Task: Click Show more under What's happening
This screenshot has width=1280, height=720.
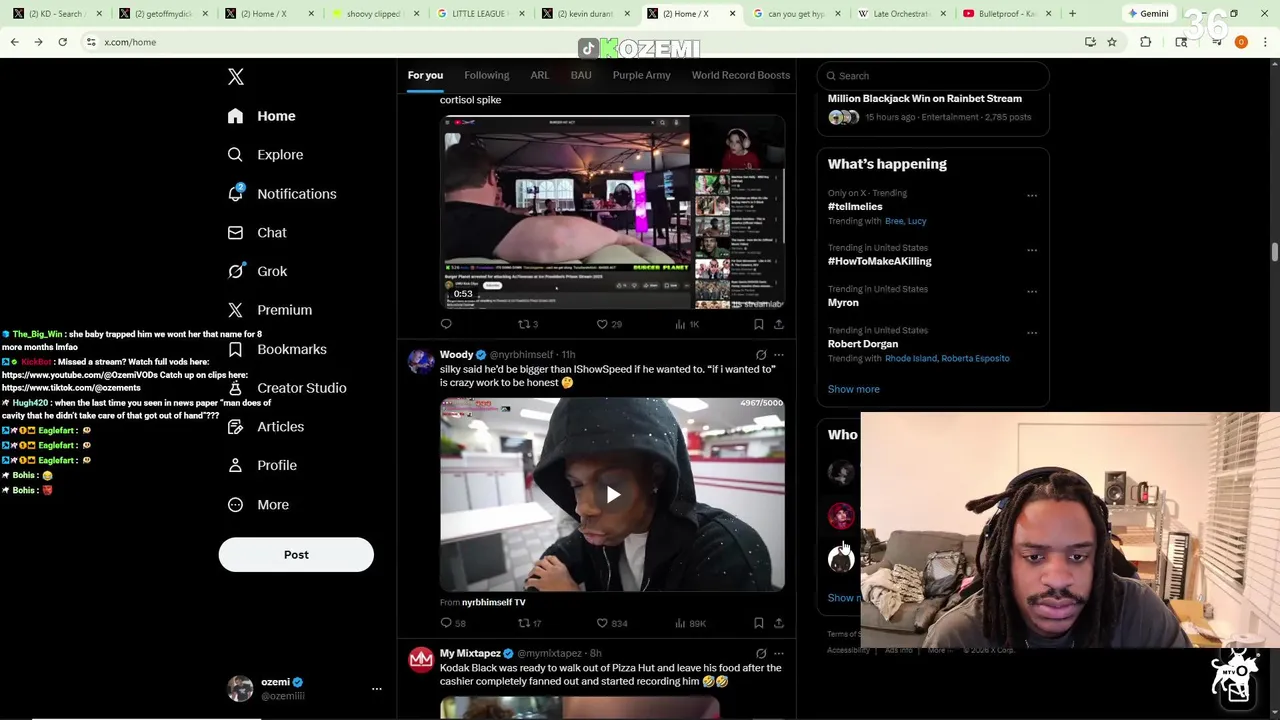Action: pos(853,389)
